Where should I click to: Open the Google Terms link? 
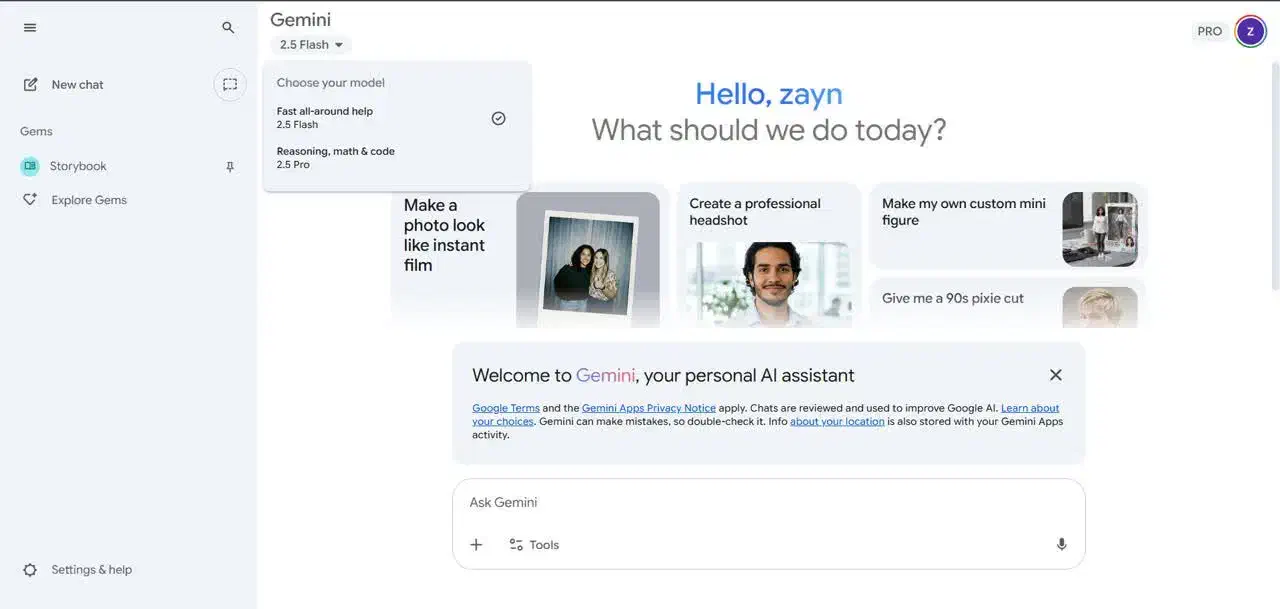(x=506, y=408)
